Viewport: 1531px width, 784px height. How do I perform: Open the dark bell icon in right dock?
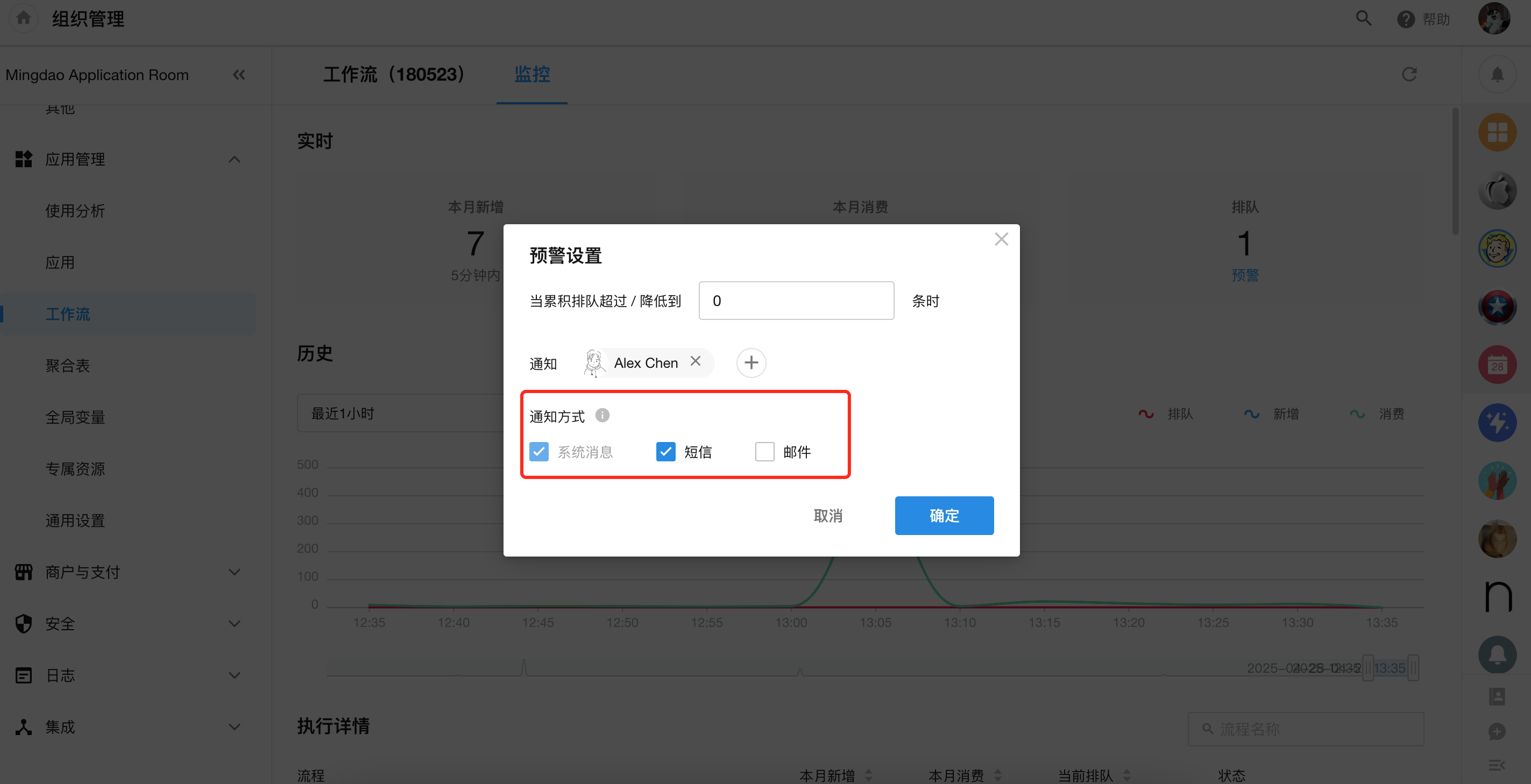click(1497, 654)
